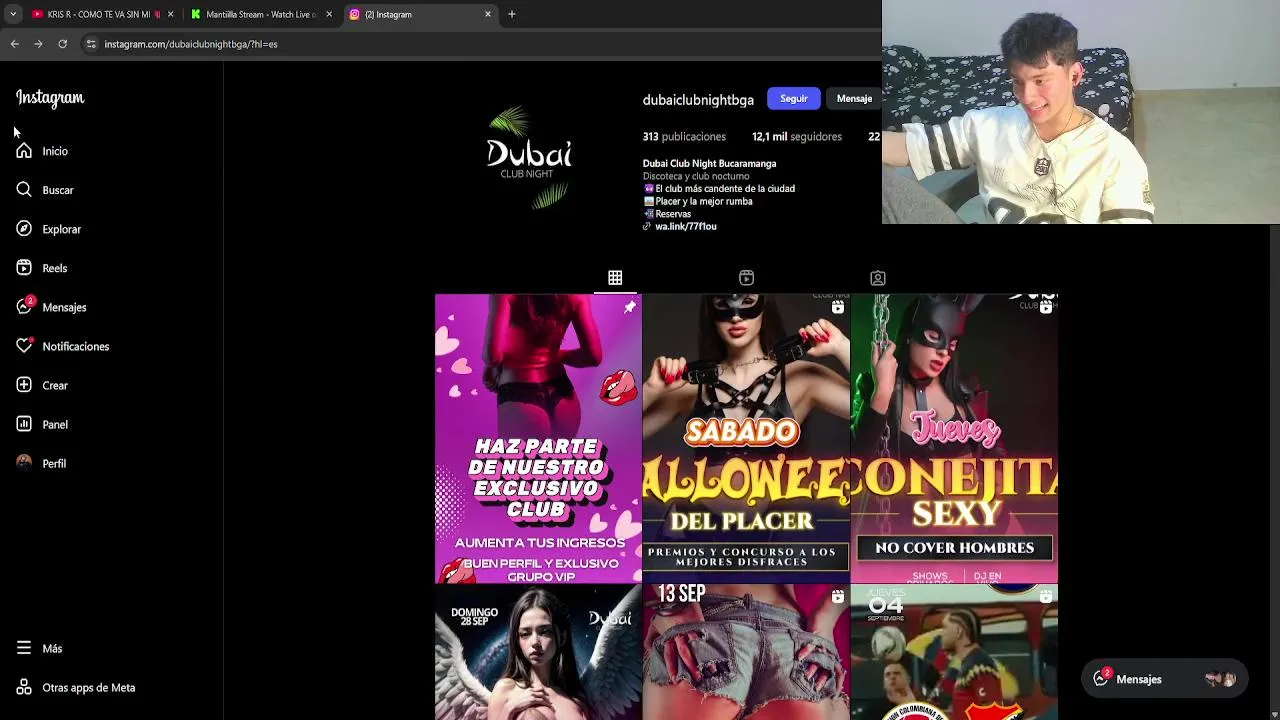Click Inicio label in sidebar
The height and width of the screenshot is (720, 1280).
pyautogui.click(x=55, y=151)
